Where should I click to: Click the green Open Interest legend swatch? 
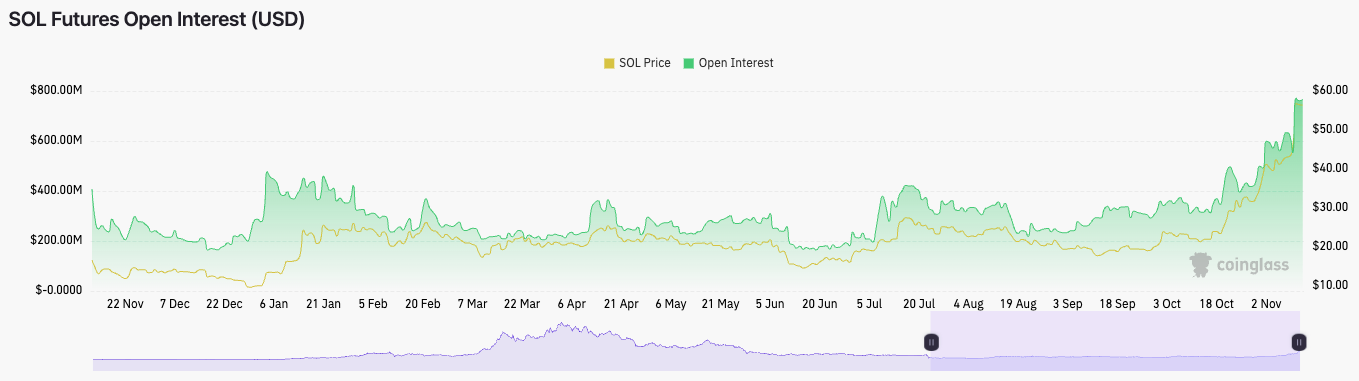689,63
